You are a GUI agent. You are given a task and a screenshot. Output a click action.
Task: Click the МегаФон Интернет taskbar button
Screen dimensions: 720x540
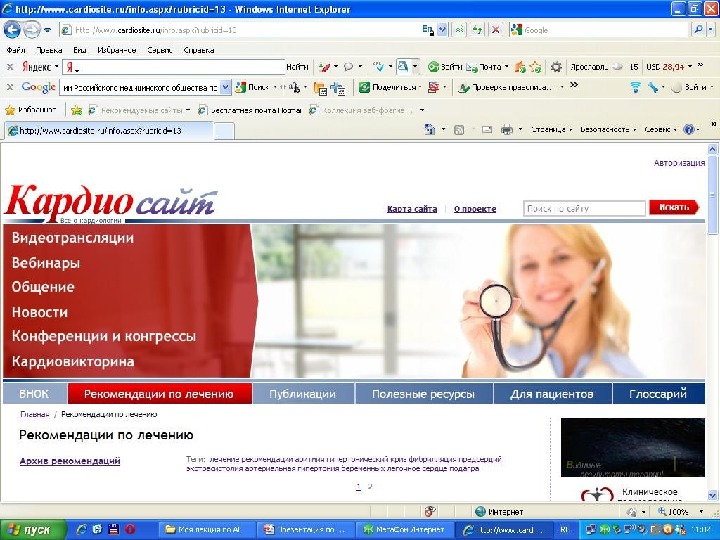[405, 530]
